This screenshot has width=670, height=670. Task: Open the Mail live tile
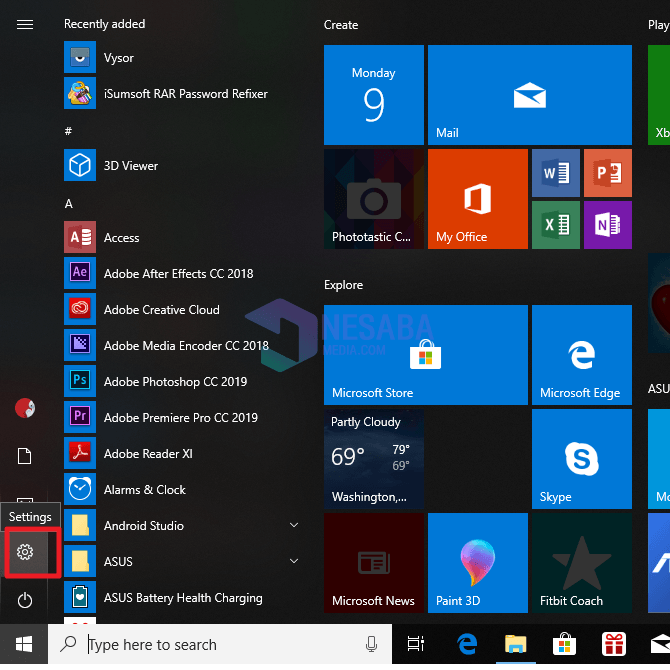(x=529, y=95)
